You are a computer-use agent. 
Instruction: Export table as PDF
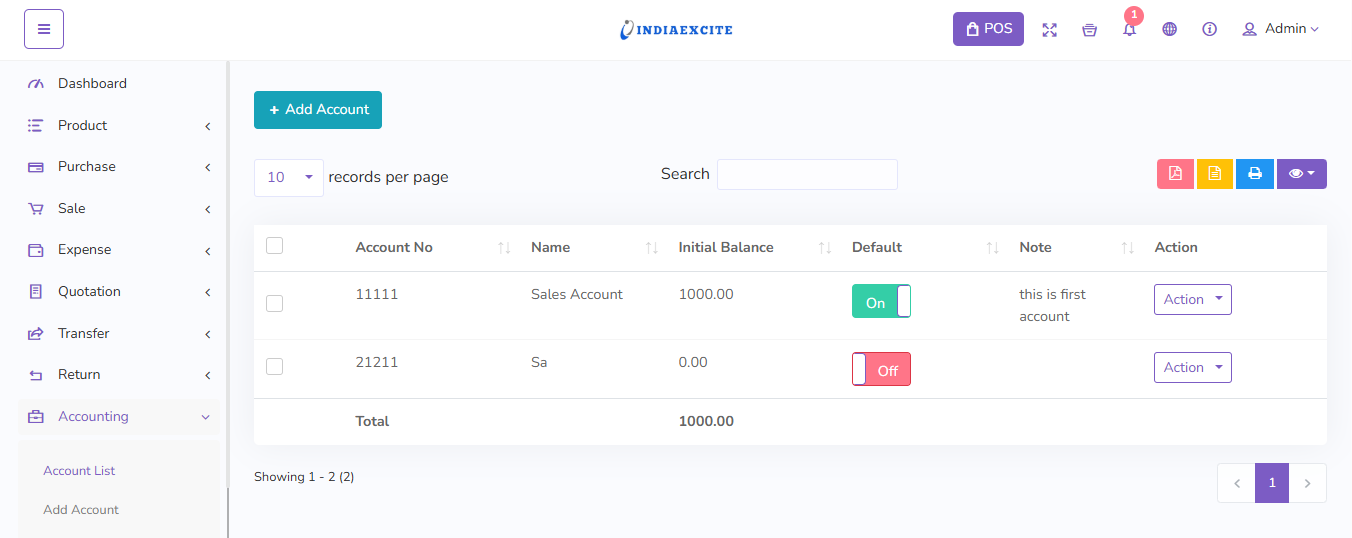point(1175,174)
